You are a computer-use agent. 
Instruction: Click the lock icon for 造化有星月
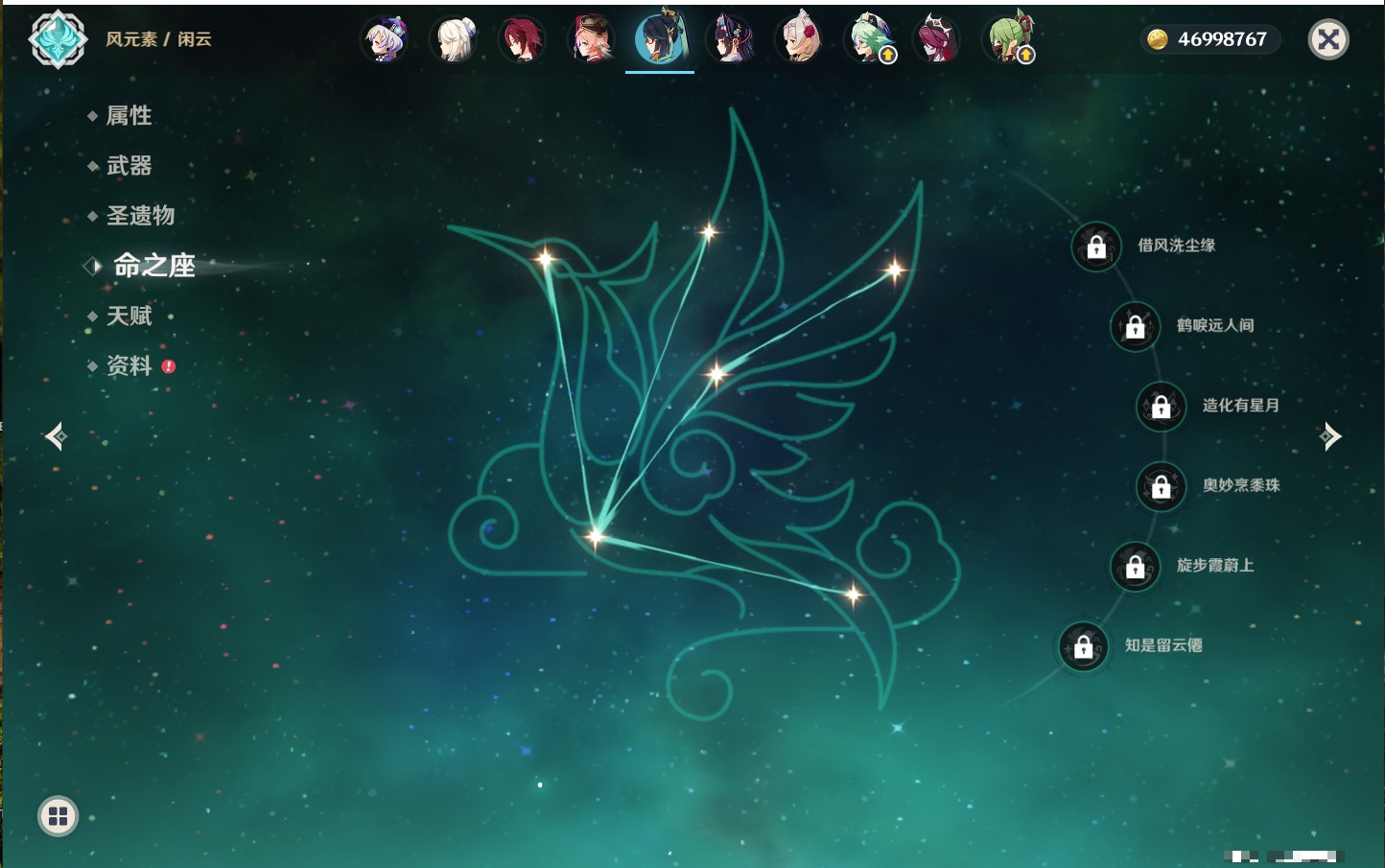coord(1161,407)
